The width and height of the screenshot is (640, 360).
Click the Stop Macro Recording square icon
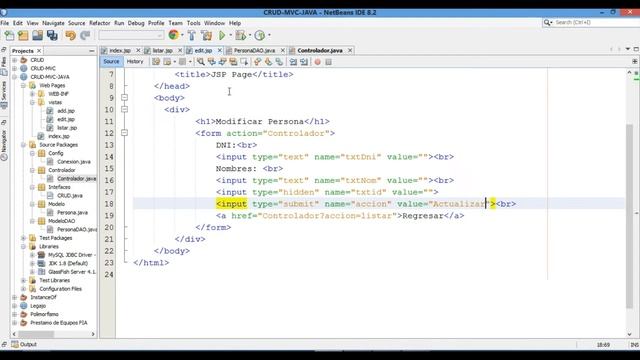coord(328,62)
